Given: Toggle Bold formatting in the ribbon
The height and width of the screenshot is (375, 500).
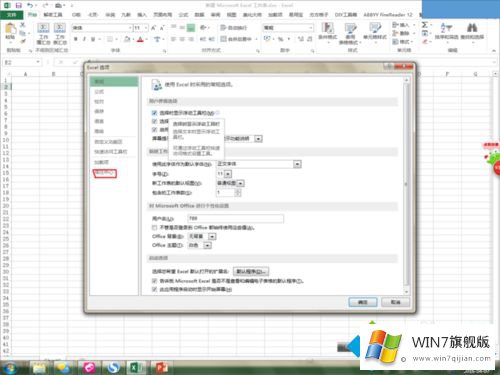Looking at the screenshot, I should (x=76, y=39).
